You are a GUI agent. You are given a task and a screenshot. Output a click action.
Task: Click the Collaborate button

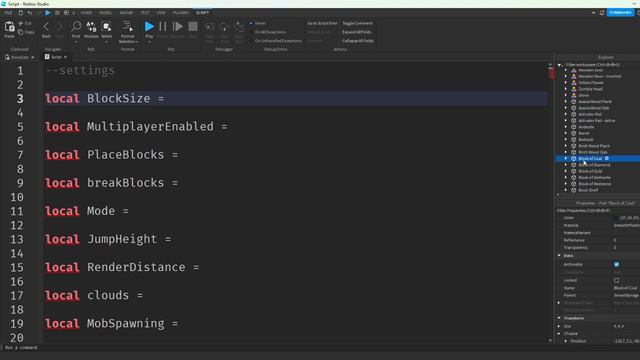[620, 13]
